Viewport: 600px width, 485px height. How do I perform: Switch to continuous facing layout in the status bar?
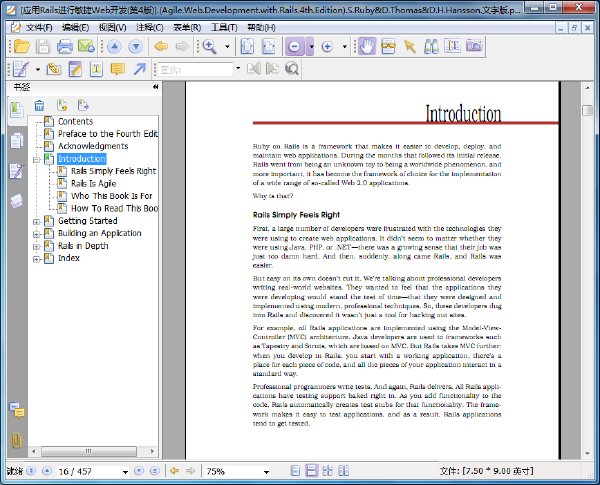(x=344, y=471)
